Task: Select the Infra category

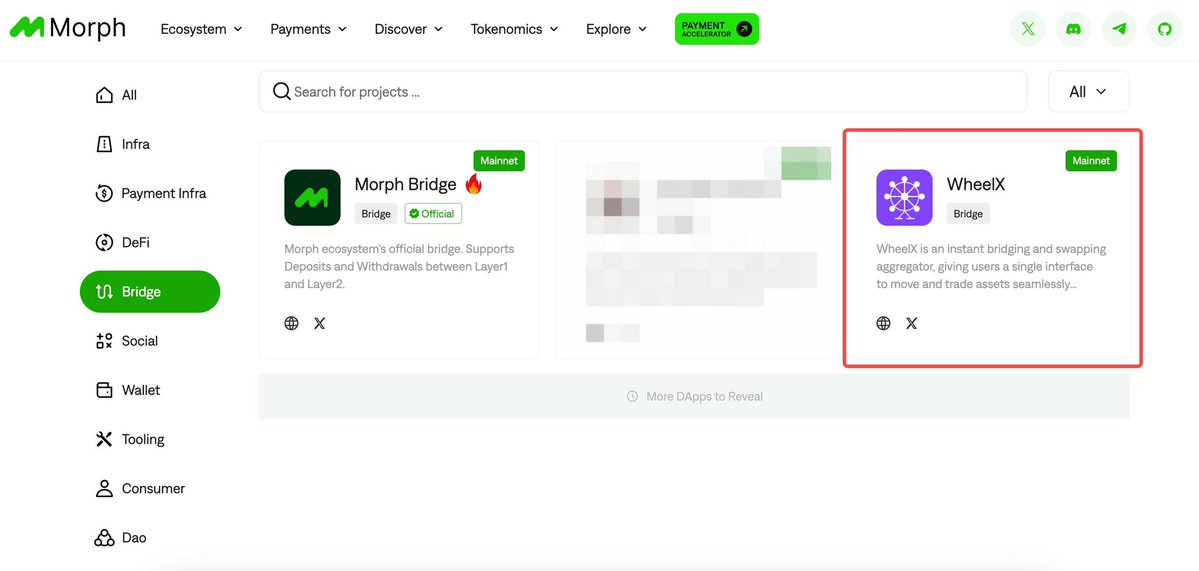Action: pyautogui.click(x=122, y=144)
